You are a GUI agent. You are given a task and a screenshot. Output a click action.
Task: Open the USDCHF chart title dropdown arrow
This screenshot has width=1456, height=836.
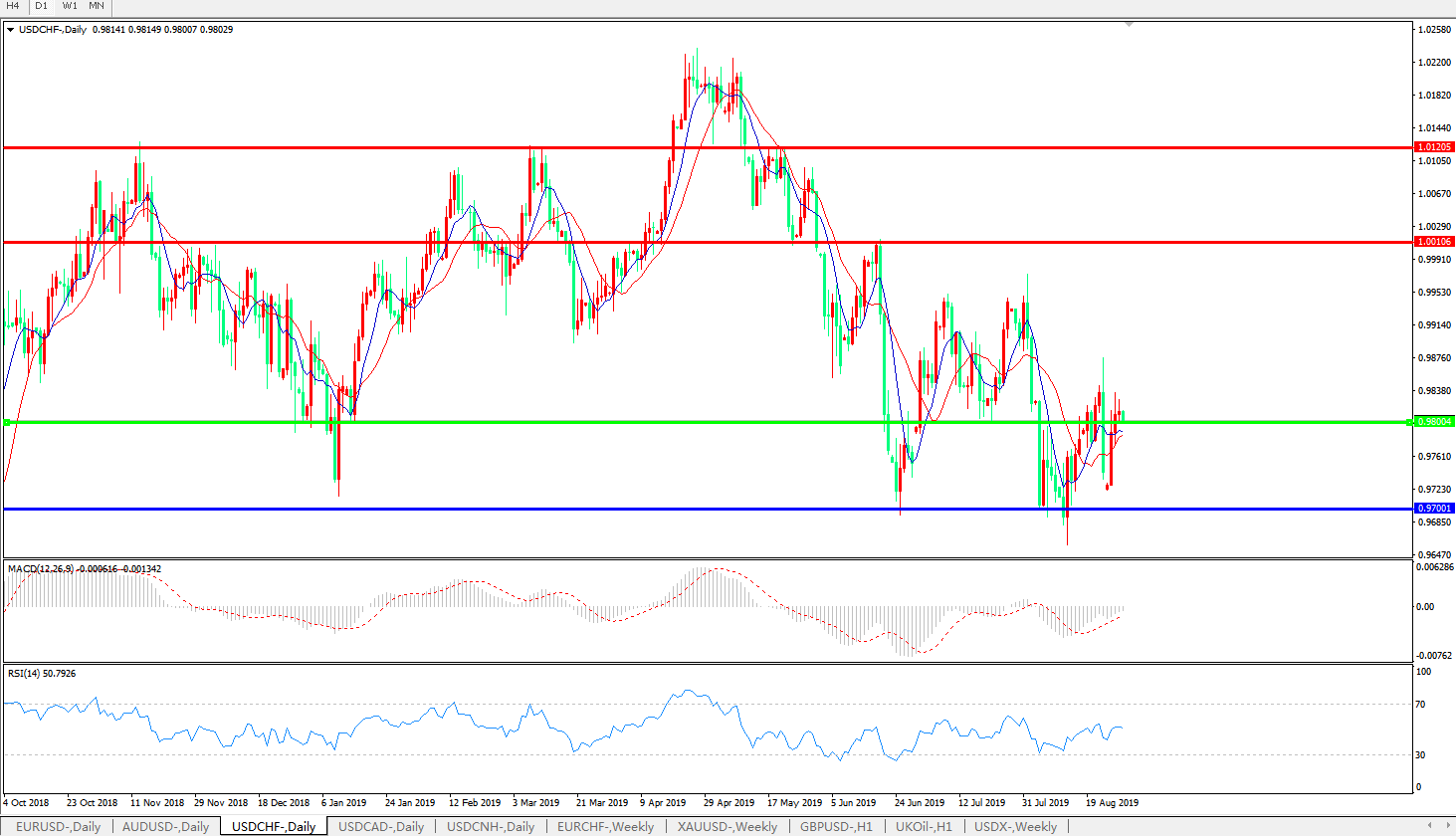pyautogui.click(x=11, y=30)
